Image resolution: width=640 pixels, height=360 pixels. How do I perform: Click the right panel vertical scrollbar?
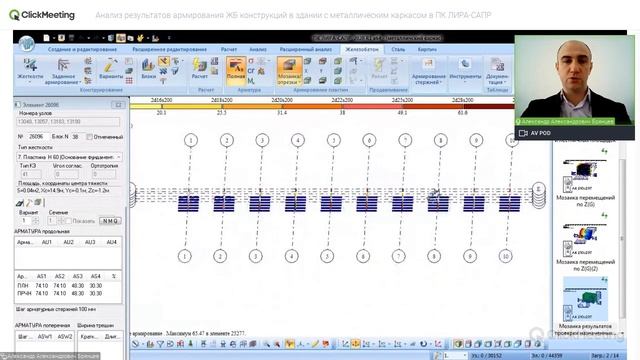coord(622,238)
